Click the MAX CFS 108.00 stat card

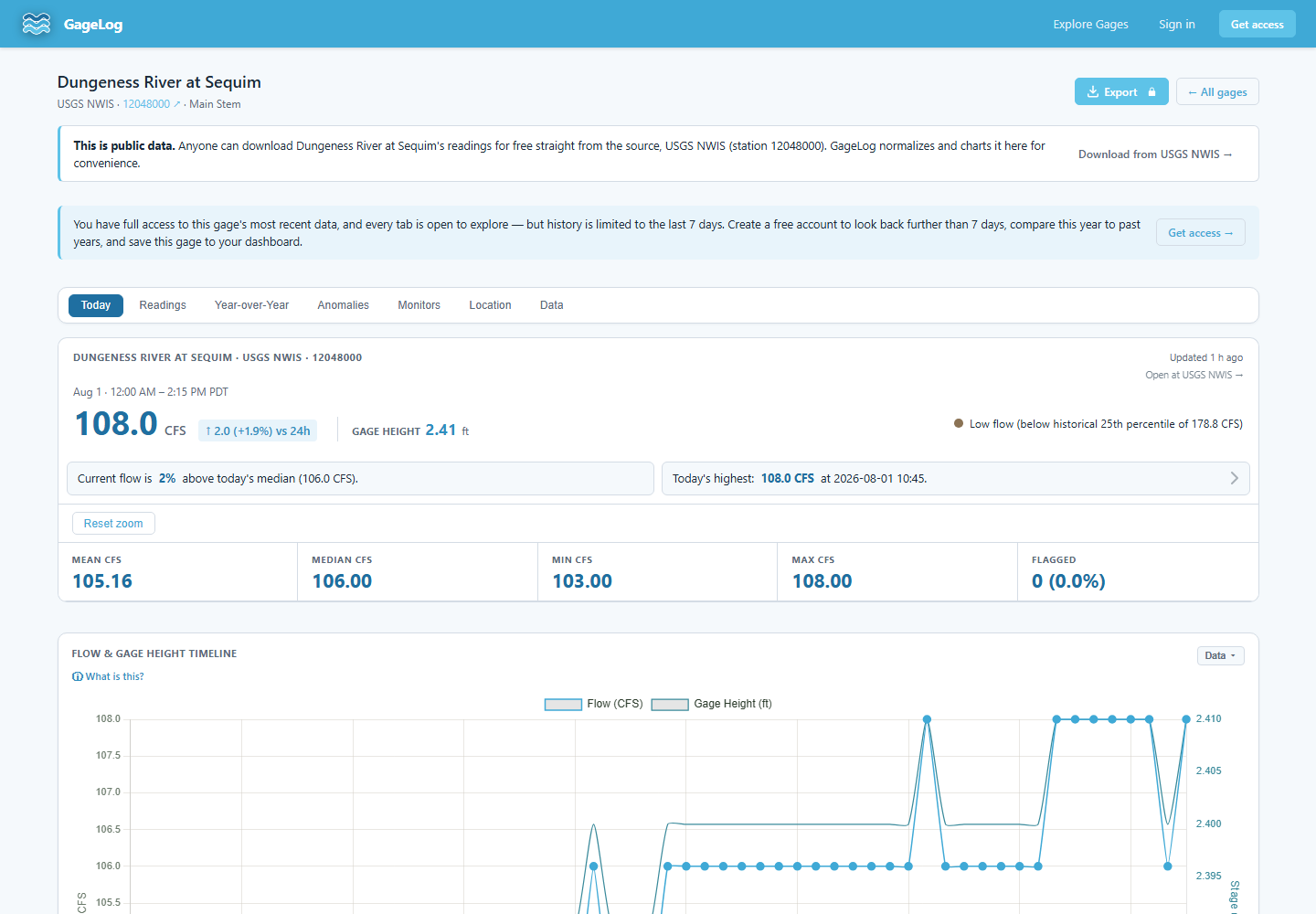[x=897, y=572]
